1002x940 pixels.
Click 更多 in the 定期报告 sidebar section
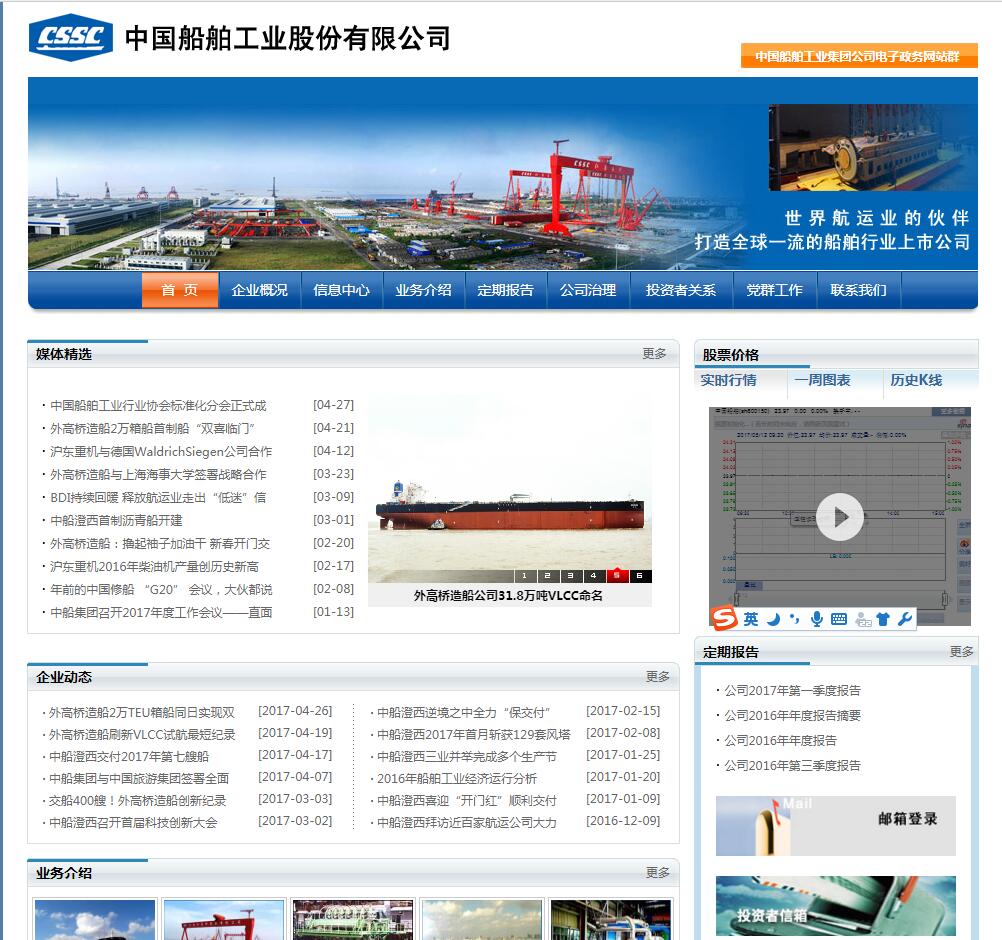pyautogui.click(x=962, y=651)
